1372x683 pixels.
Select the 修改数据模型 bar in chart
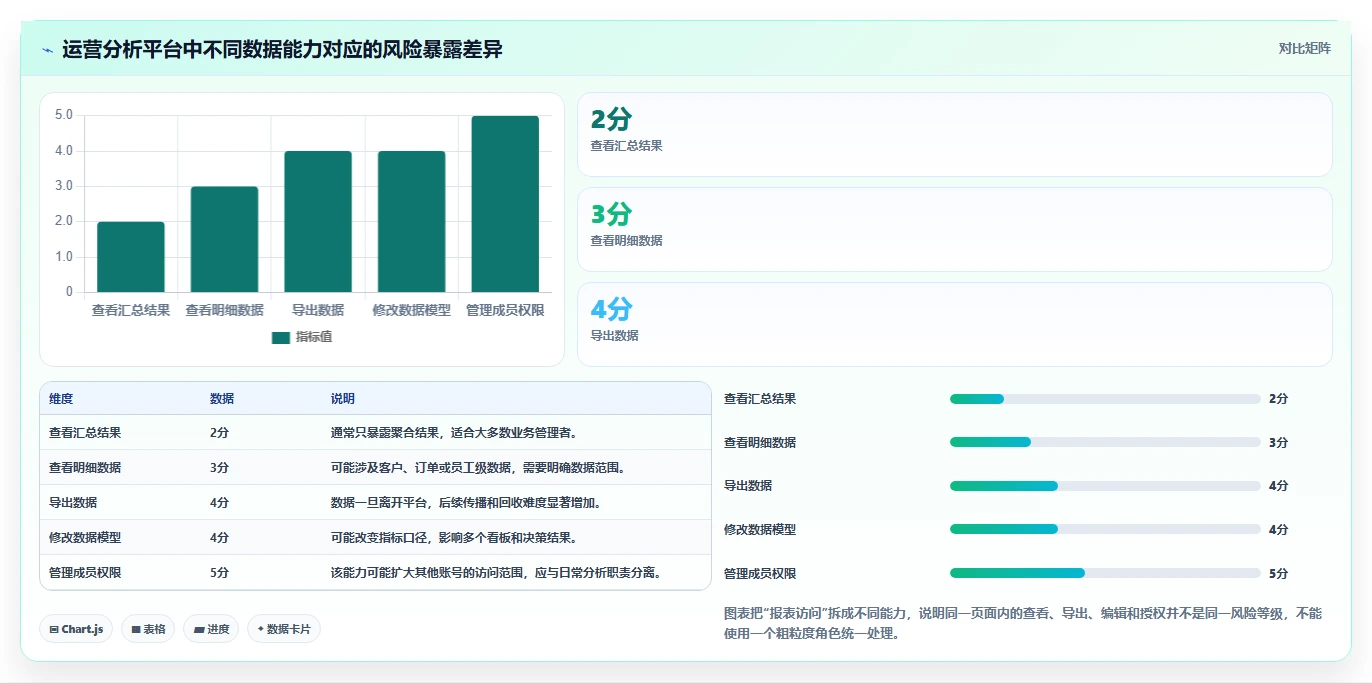[x=411, y=222]
